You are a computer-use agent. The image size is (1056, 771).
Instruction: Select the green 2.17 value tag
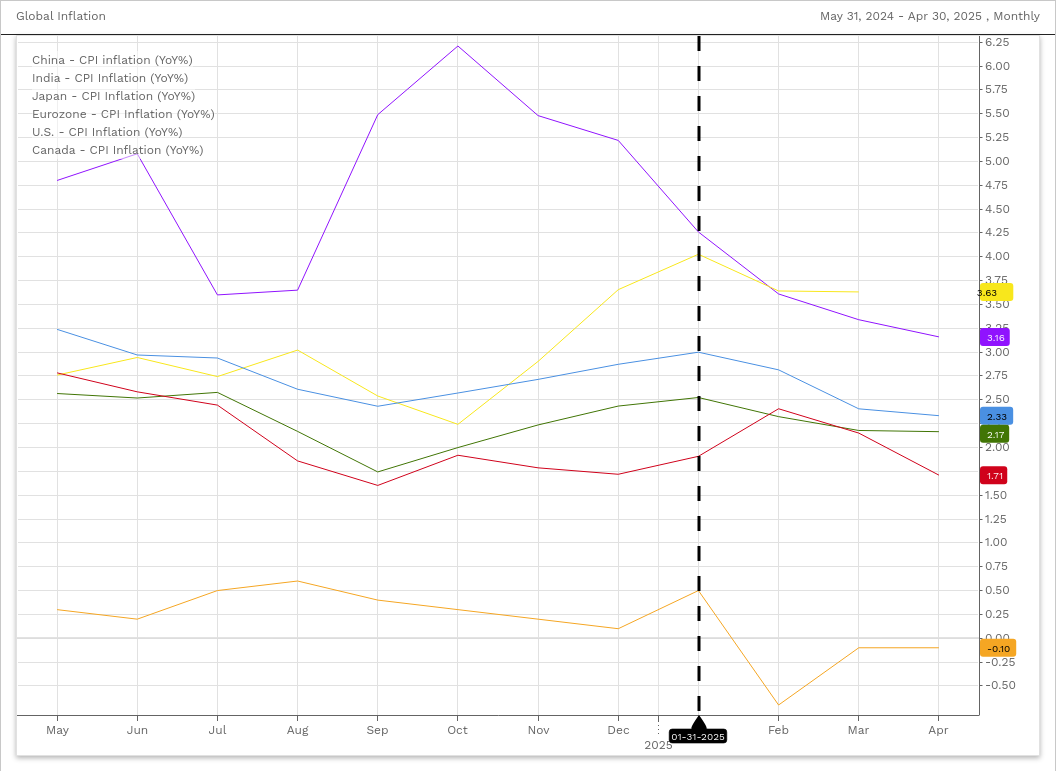(994, 435)
